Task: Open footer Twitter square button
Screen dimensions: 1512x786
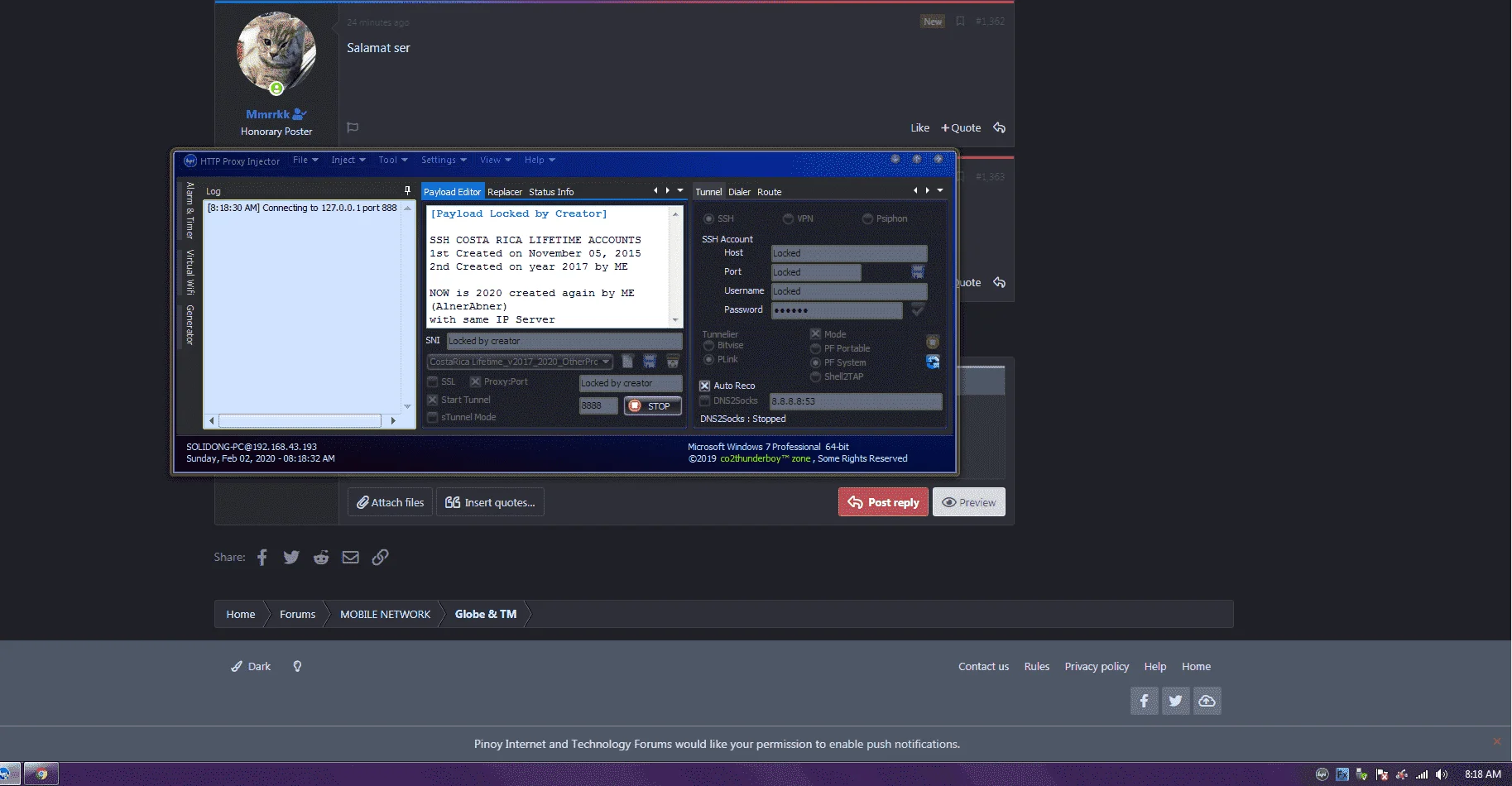Action: coord(1175,701)
